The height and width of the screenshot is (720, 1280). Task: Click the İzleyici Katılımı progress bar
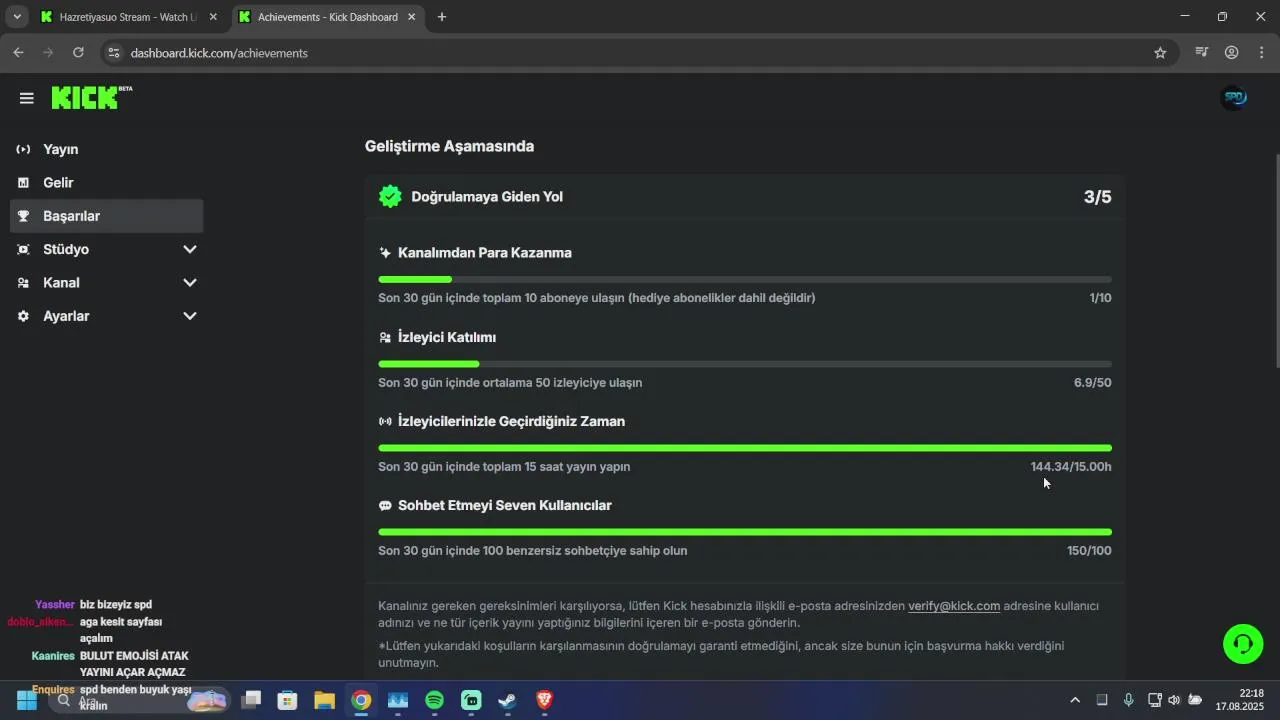pyautogui.click(x=745, y=364)
